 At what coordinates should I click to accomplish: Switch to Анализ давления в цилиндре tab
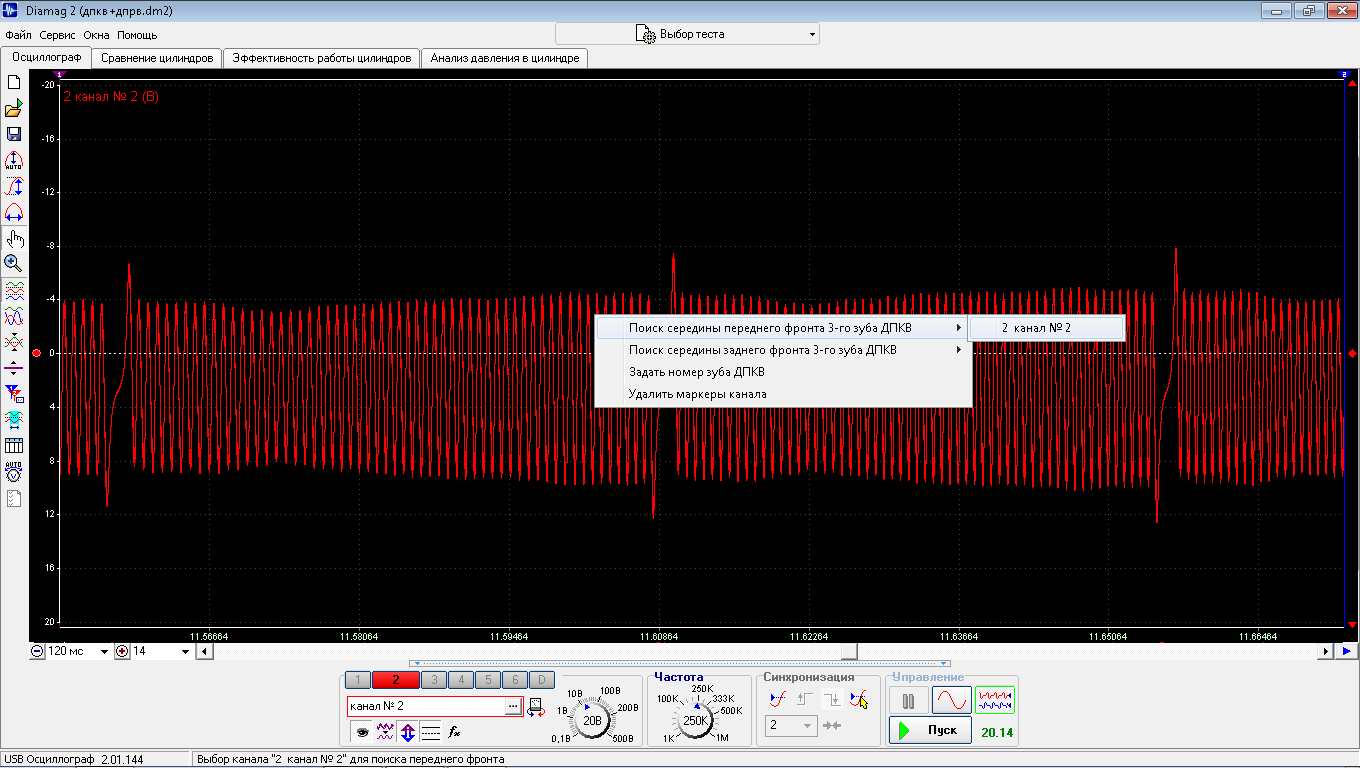(x=504, y=58)
